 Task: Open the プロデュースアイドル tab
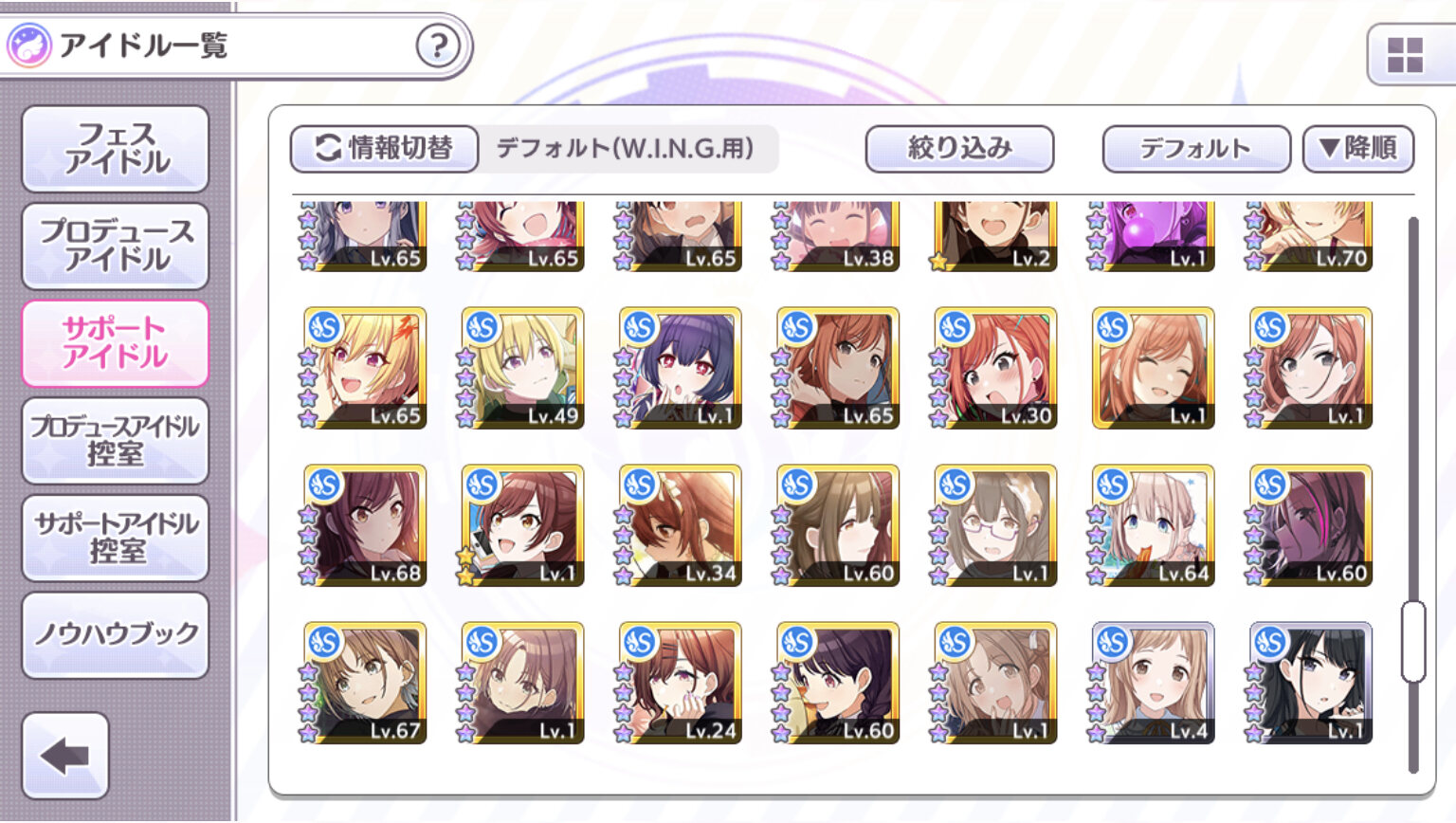[116, 247]
